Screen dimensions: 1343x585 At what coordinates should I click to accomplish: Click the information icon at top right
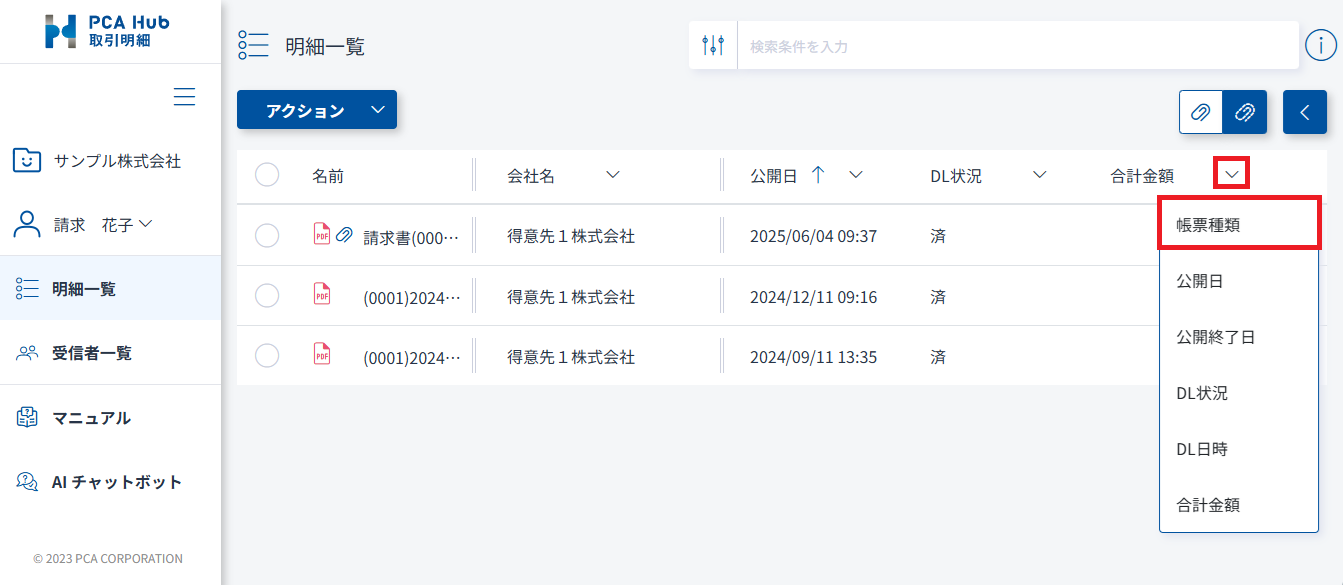[x=1321, y=45]
